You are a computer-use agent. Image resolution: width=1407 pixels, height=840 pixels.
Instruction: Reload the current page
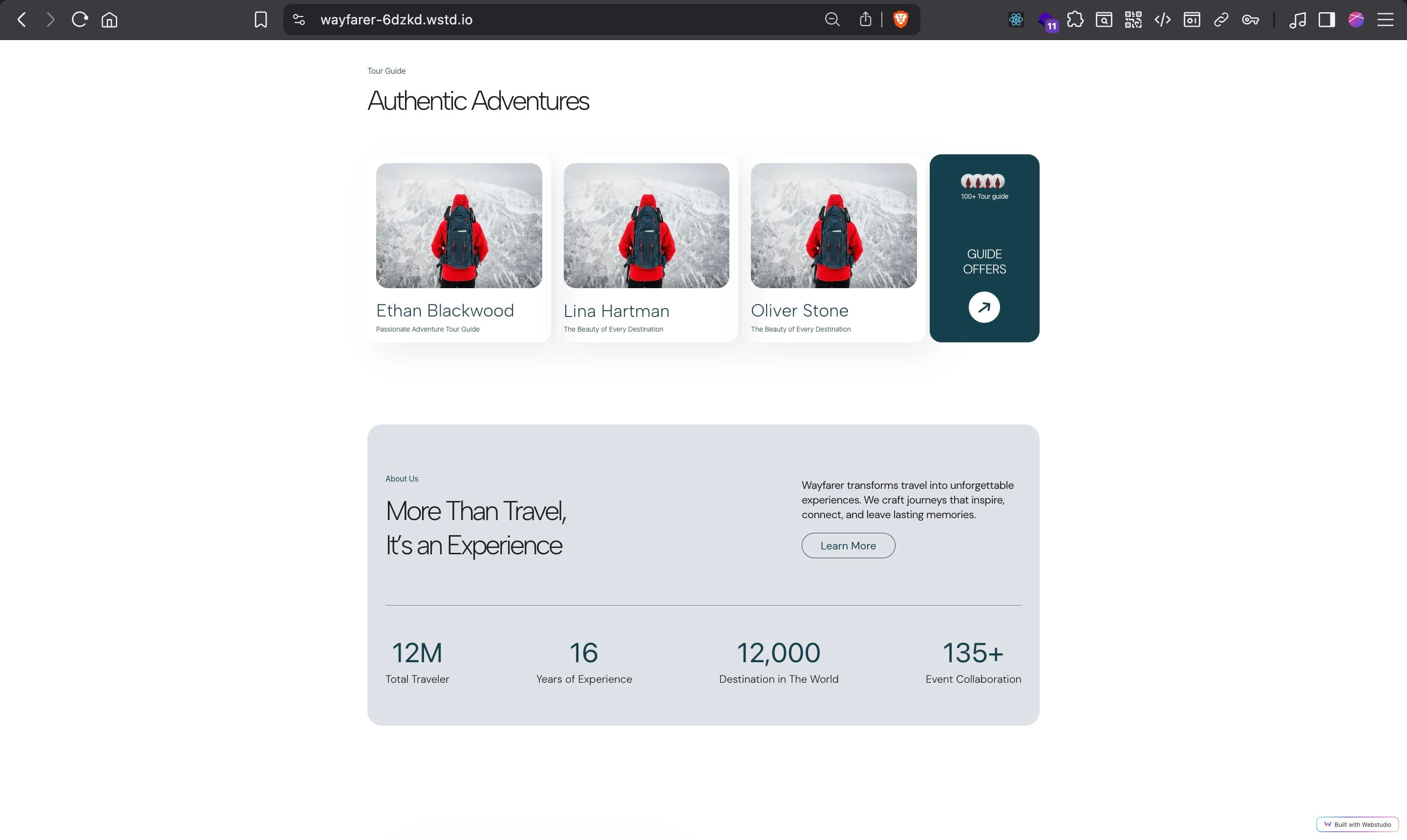coord(79,20)
